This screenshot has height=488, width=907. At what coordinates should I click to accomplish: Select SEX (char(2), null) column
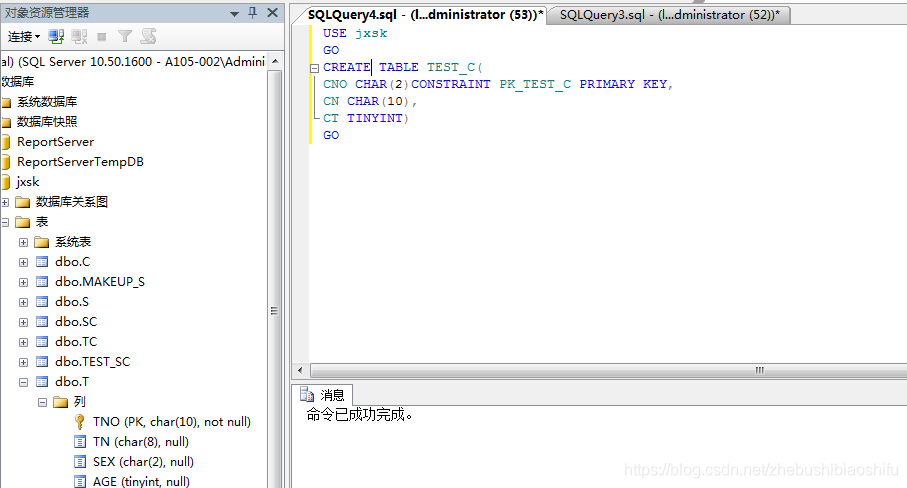(143, 462)
